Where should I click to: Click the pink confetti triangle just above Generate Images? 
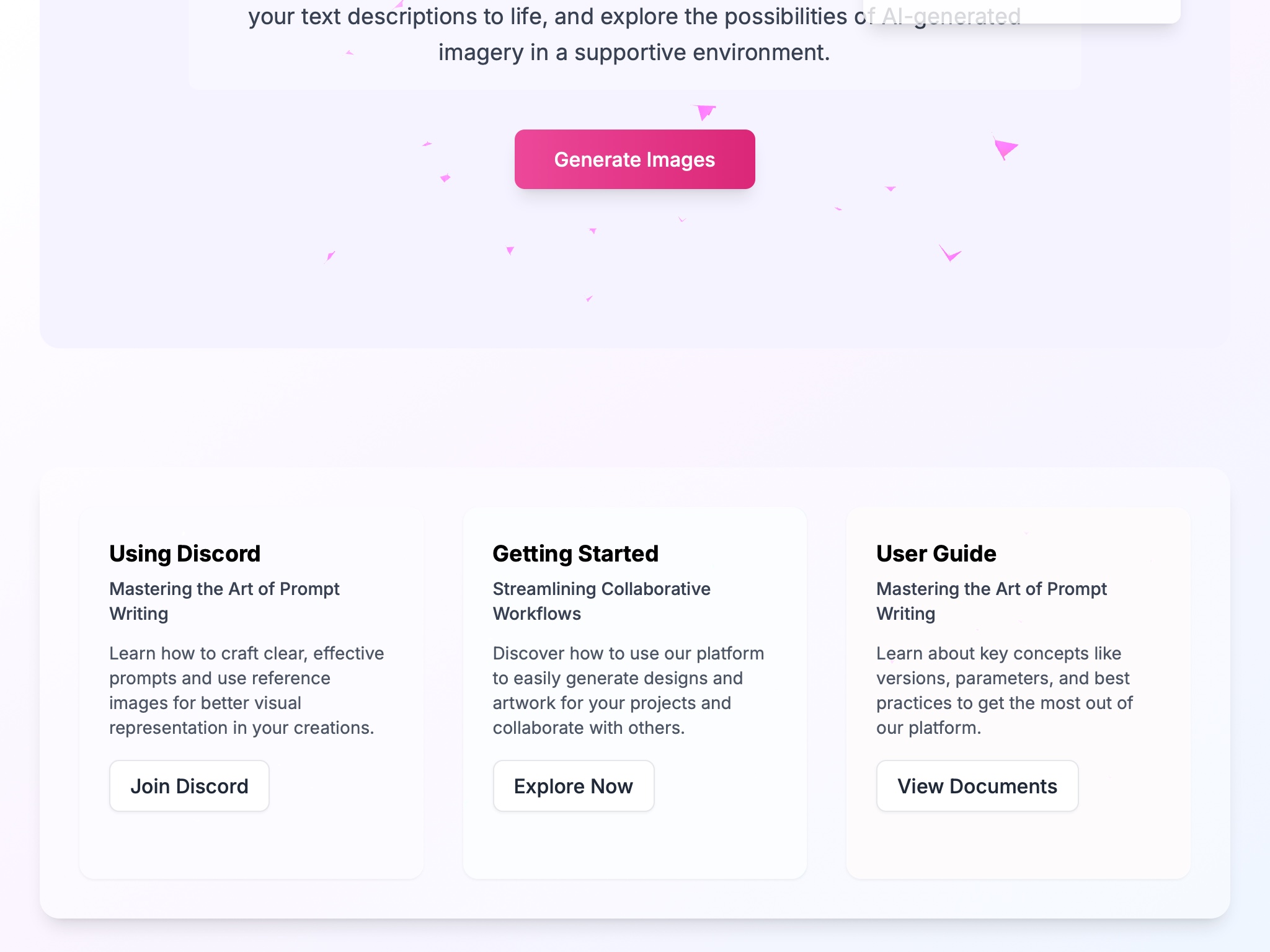704,112
